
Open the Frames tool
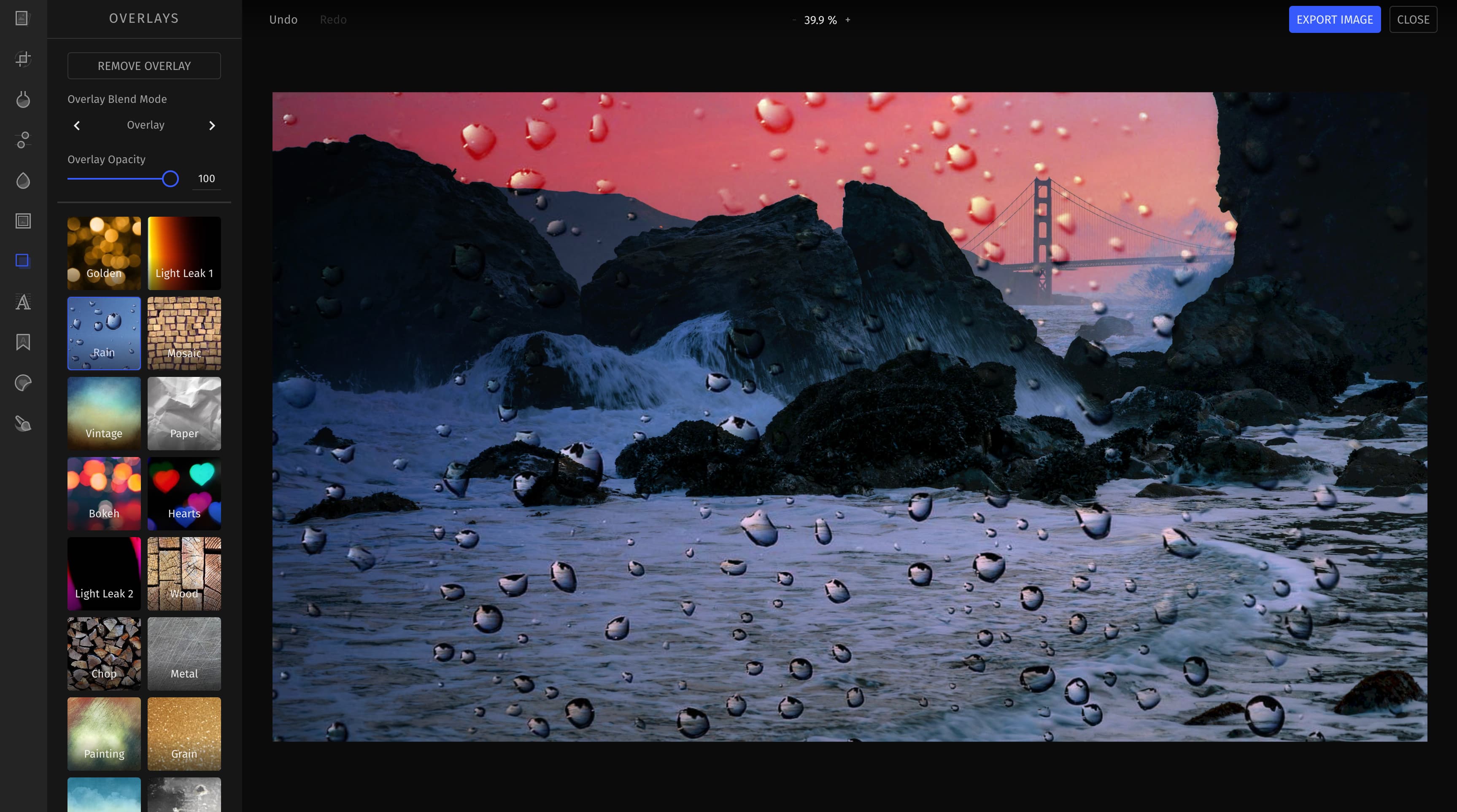tap(23, 220)
